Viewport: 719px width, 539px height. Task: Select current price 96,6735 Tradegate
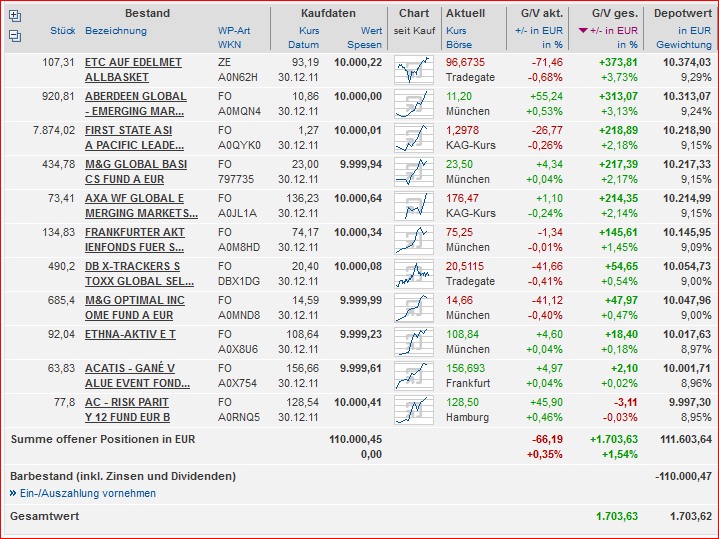(x=465, y=62)
